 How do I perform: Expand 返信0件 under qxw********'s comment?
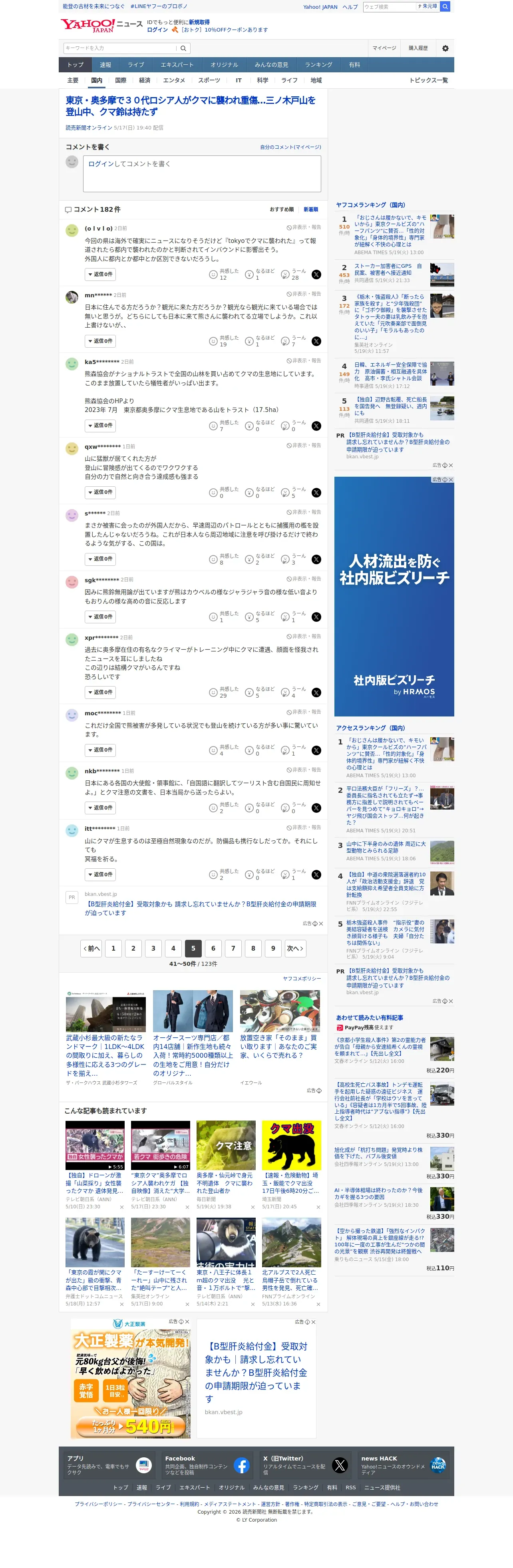[100, 492]
